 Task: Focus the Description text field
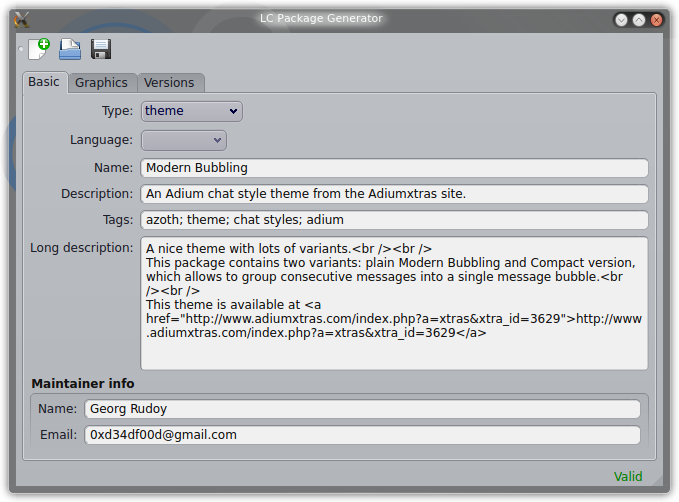(x=394, y=194)
